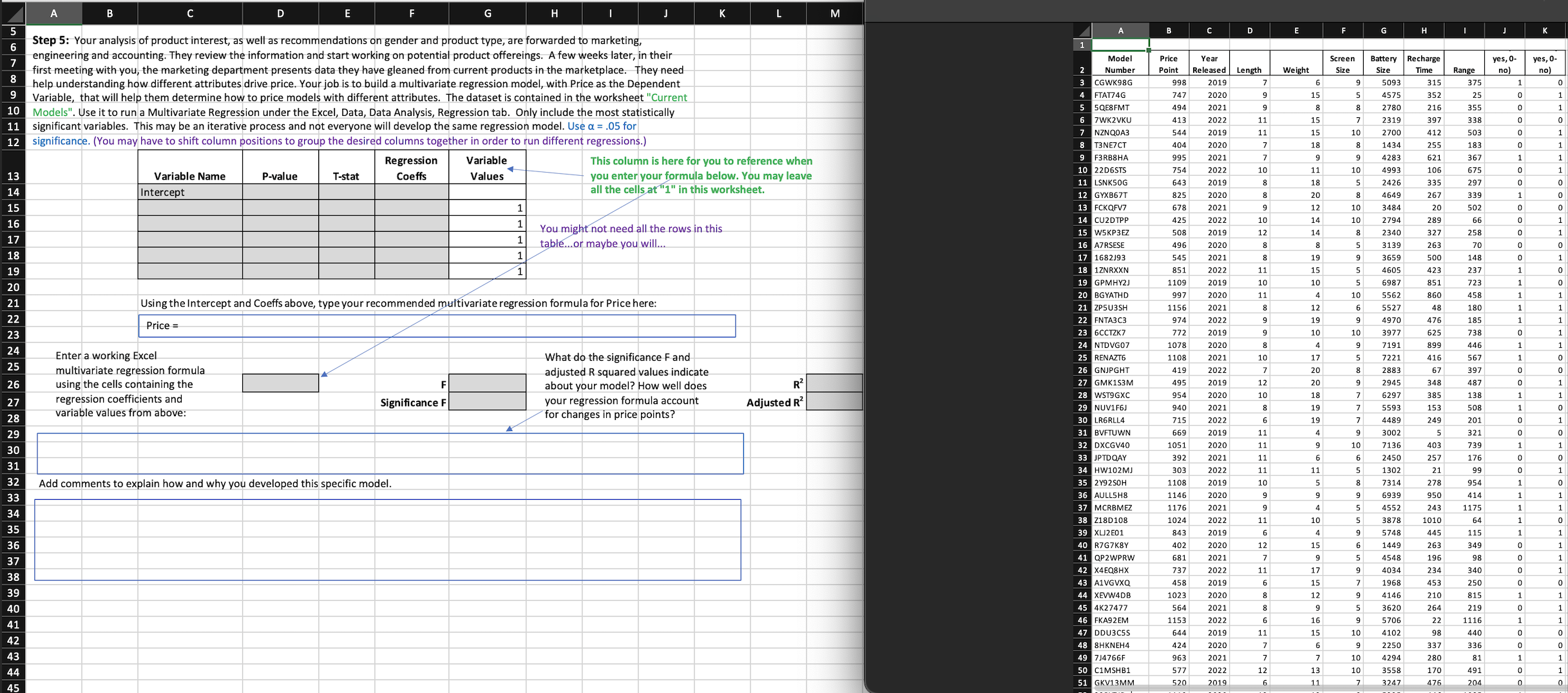Click the R² result cell
Viewport: 1568px width, 693px height.
(834, 384)
